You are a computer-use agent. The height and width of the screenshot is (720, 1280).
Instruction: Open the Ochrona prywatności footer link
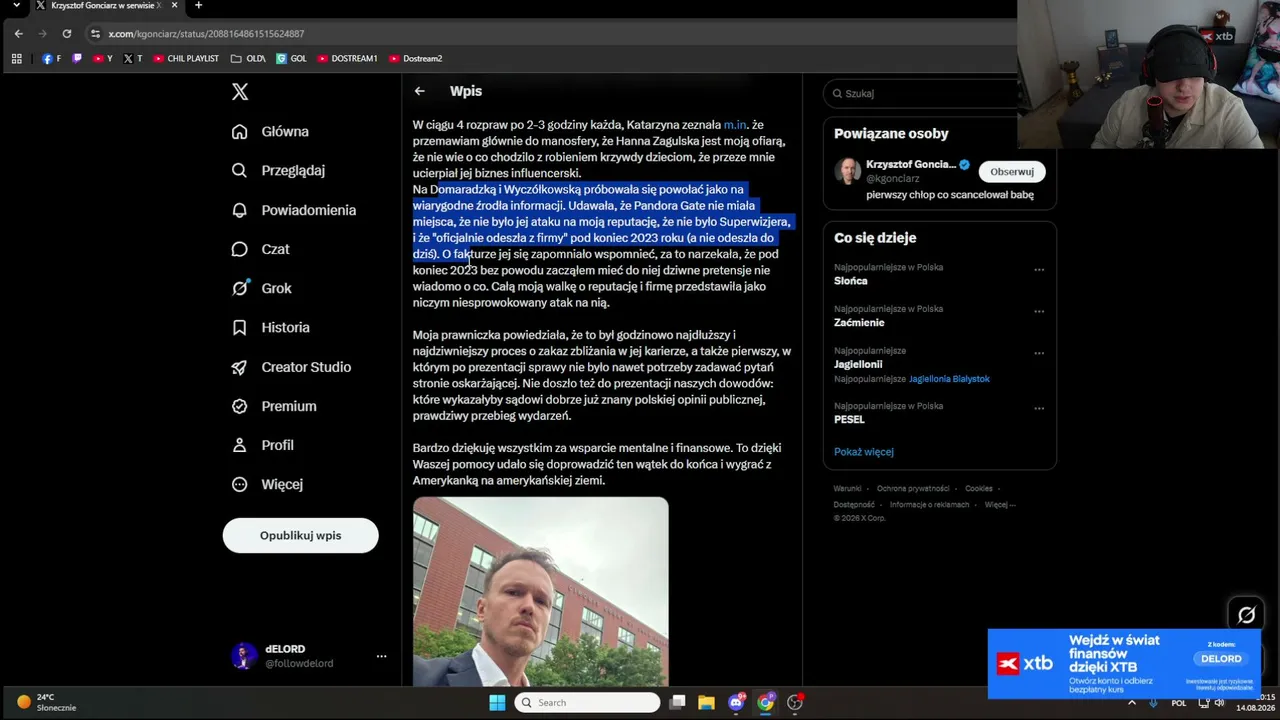click(913, 489)
